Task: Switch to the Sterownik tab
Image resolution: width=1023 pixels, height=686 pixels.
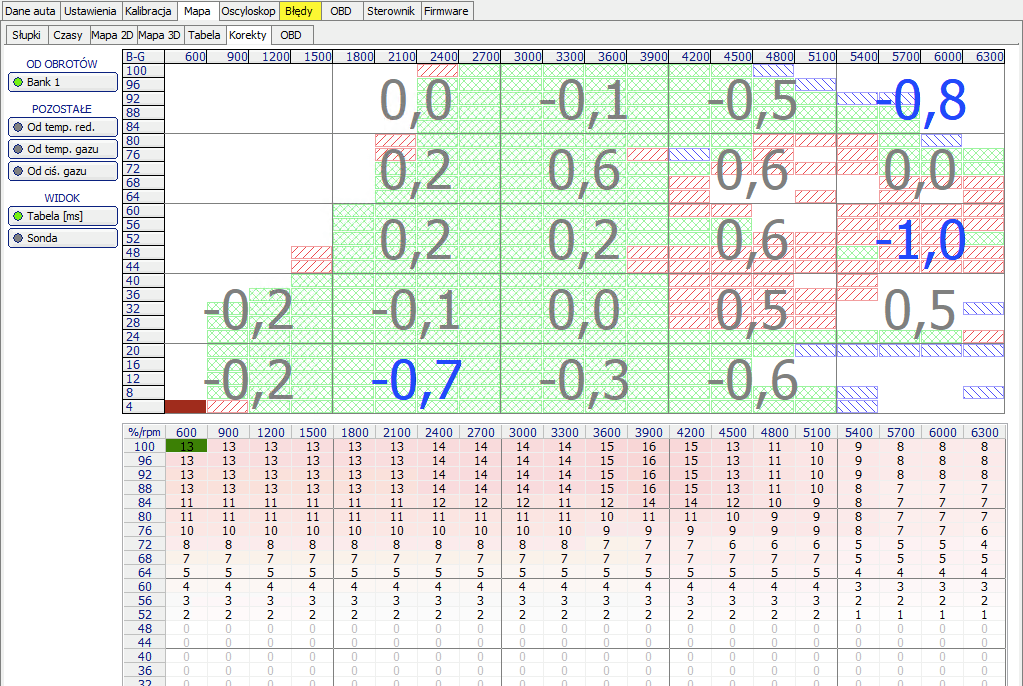Action: 391,11
